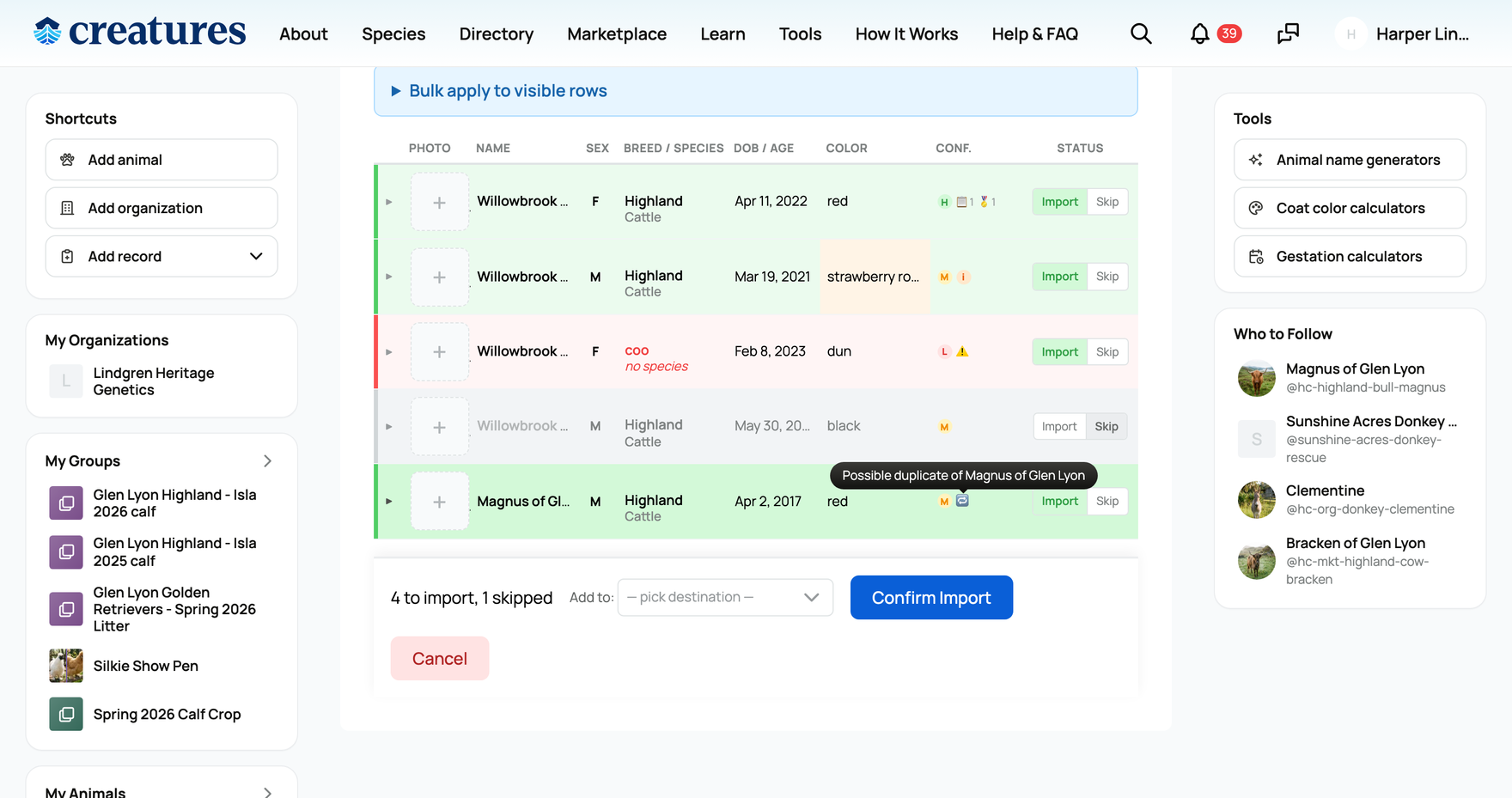
Task: Open the Marketplace nav menu
Action: pos(617,34)
